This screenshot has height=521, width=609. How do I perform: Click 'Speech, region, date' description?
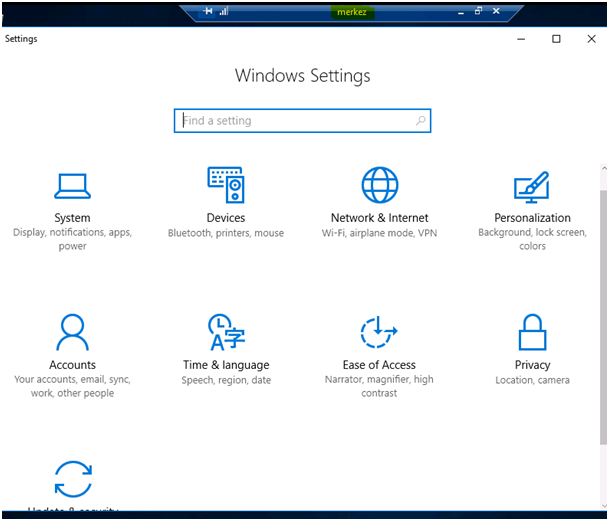[x=226, y=380]
